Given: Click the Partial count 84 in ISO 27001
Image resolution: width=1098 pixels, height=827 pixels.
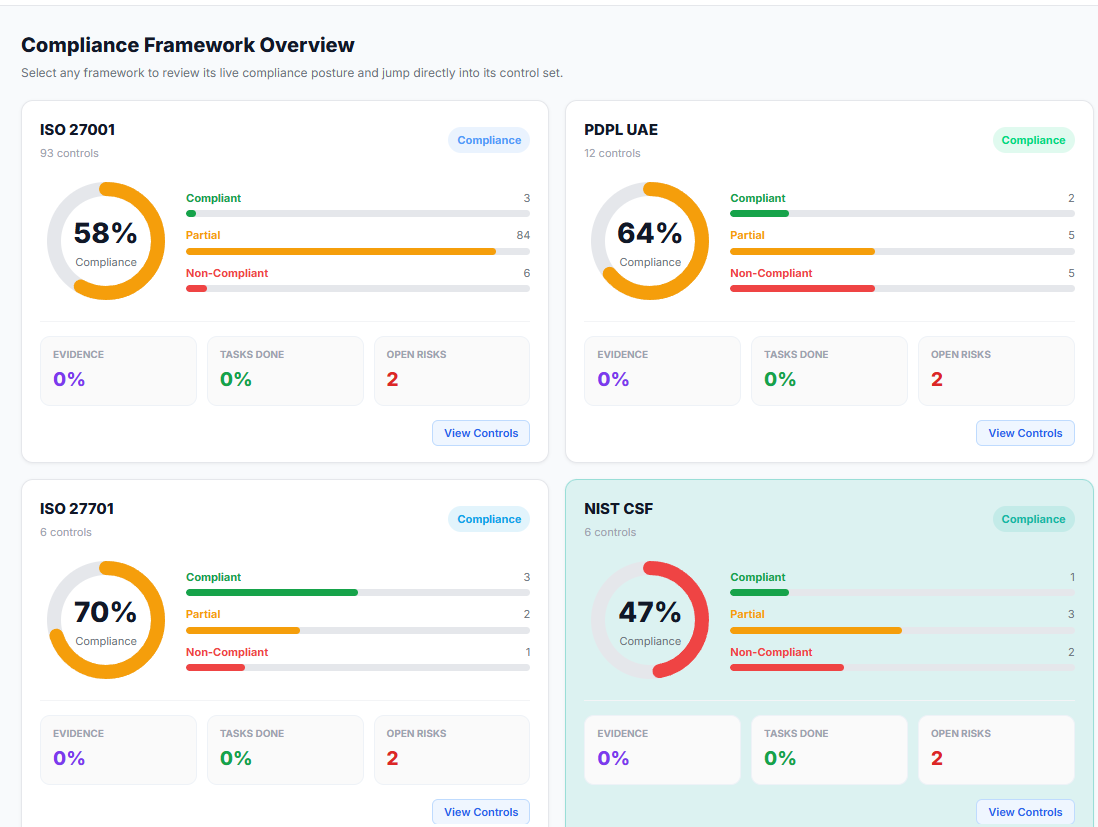Looking at the screenshot, I should tap(523, 235).
